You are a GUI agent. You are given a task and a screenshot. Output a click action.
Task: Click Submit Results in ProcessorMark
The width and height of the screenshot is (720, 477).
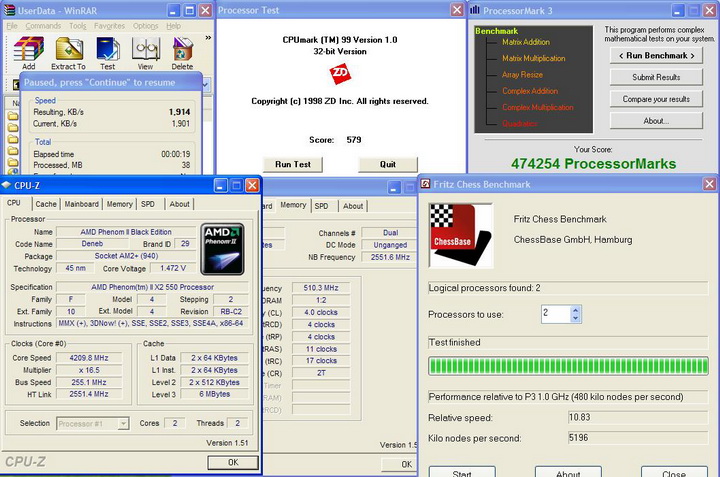coord(656,77)
